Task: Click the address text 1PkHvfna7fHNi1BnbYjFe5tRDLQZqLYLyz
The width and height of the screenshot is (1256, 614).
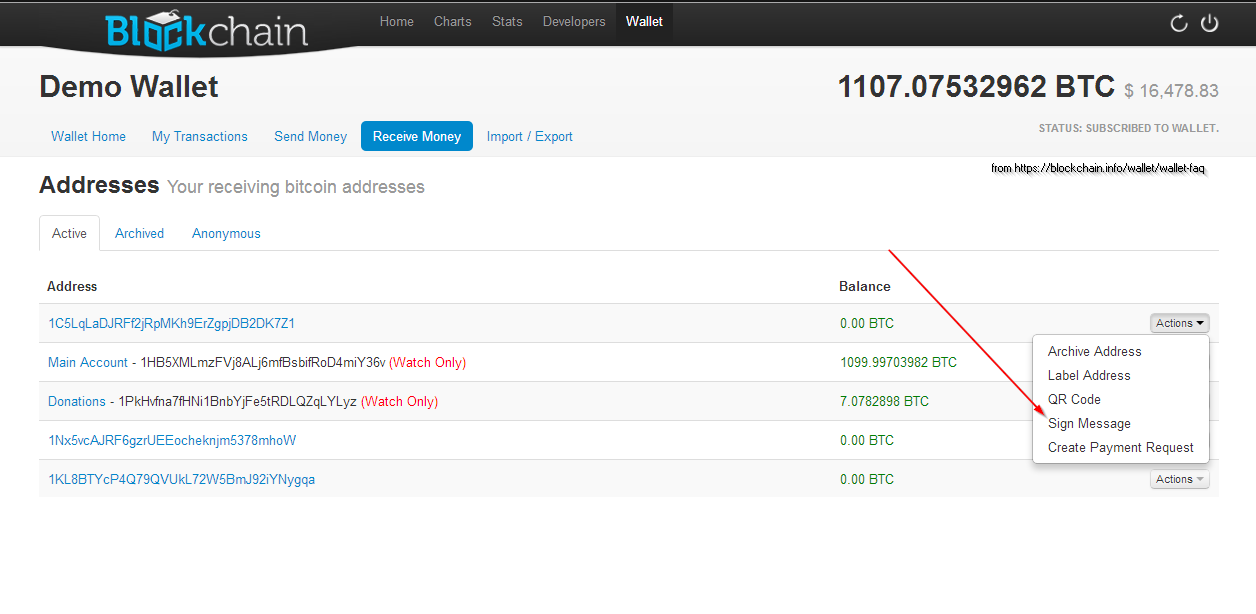Action: [238, 402]
